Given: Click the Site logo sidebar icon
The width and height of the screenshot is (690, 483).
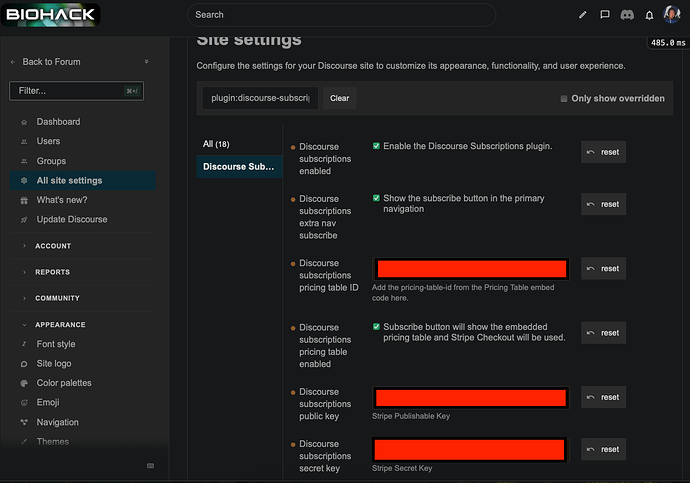Looking at the screenshot, I should (x=24, y=364).
